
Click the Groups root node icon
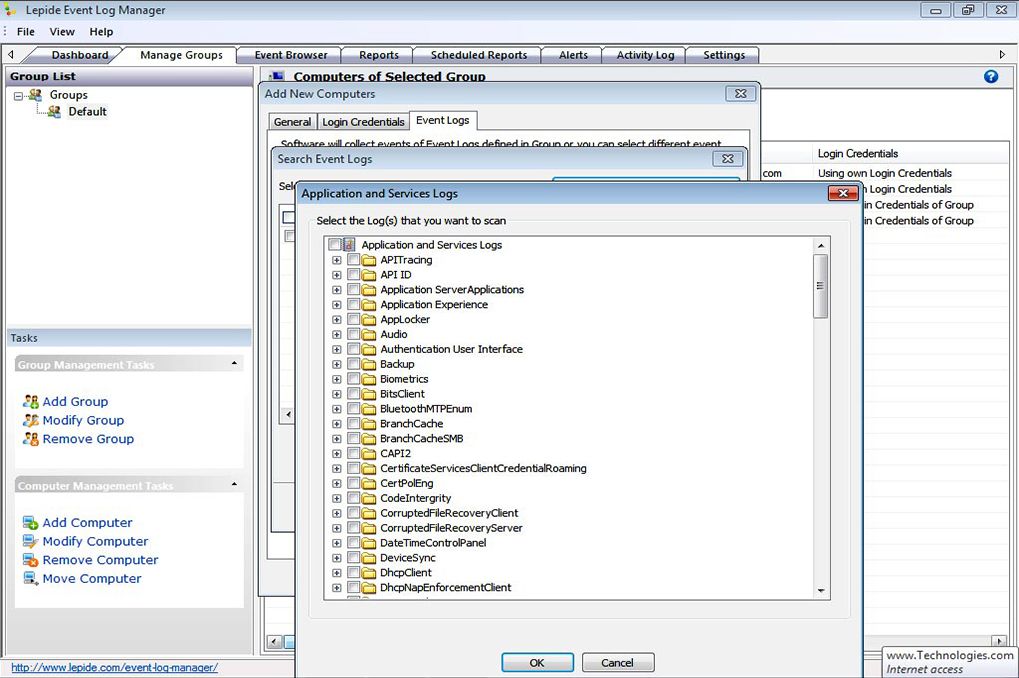click(x=35, y=95)
